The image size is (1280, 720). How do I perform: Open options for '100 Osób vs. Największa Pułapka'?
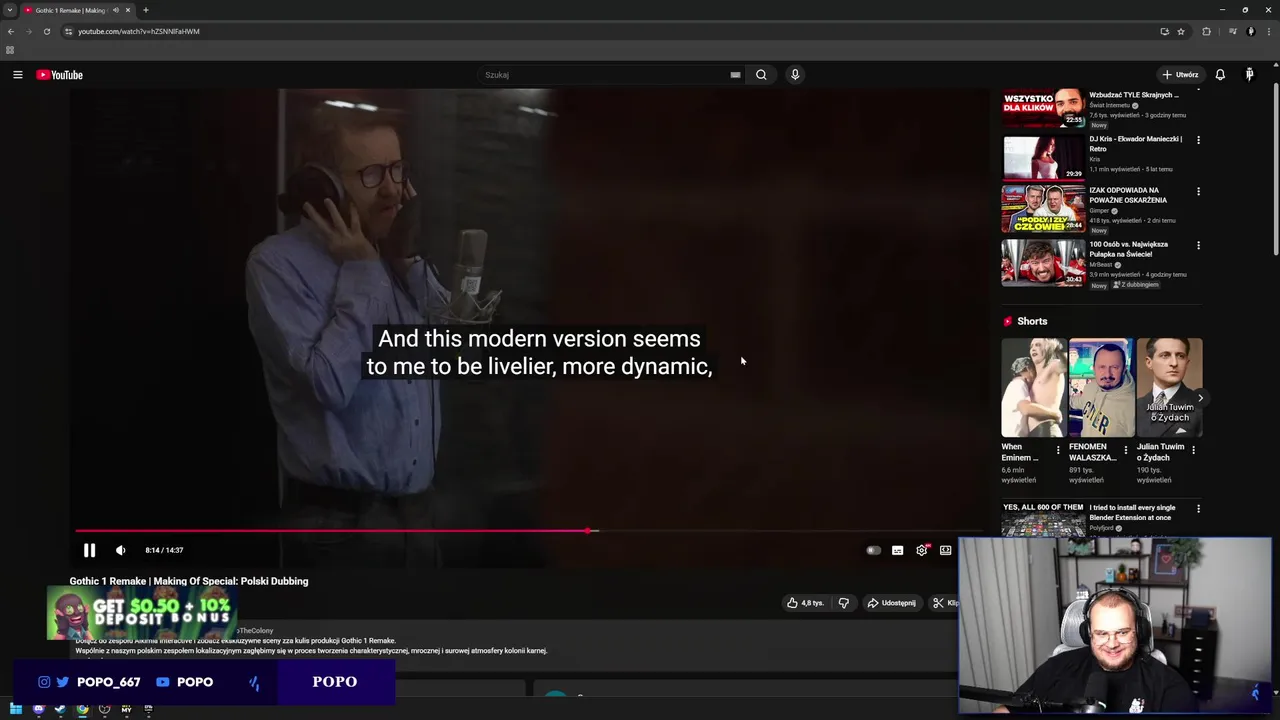click(x=1198, y=245)
